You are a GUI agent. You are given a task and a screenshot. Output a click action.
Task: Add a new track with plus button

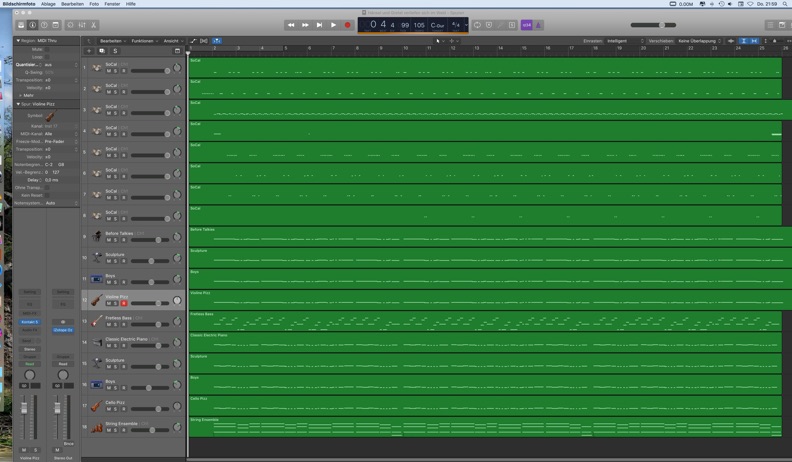point(89,51)
